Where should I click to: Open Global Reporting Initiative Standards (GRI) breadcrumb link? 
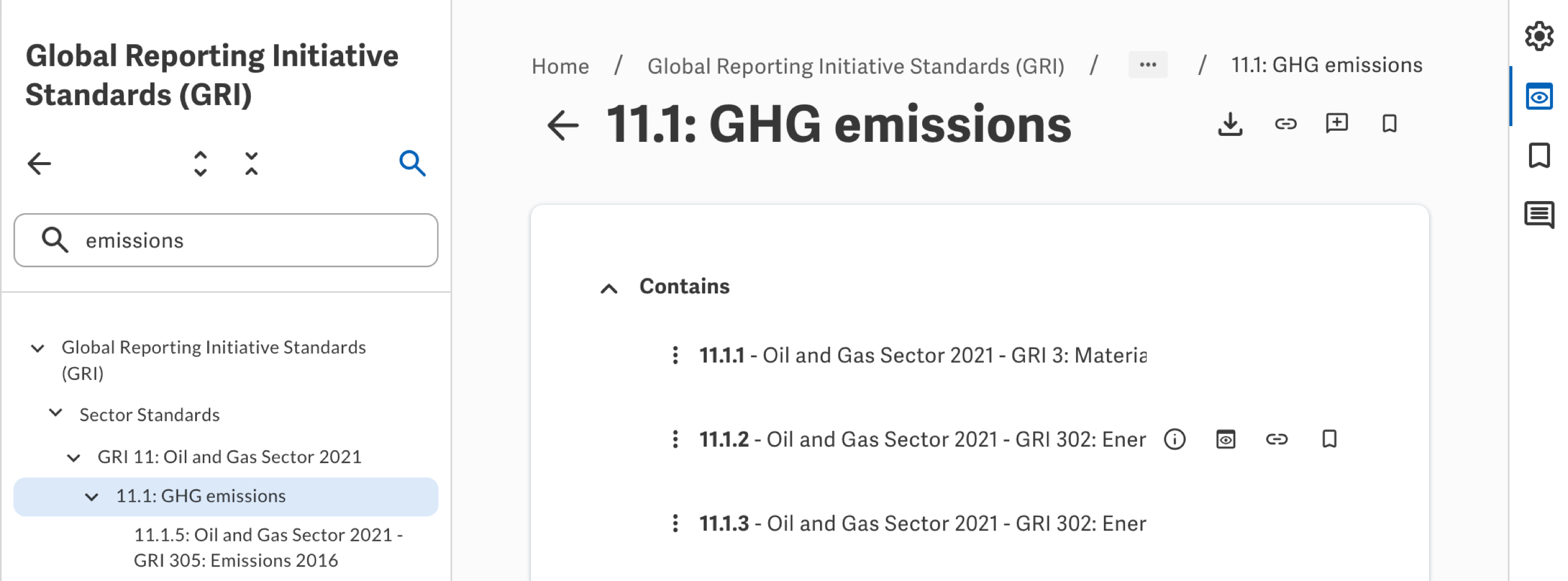(x=856, y=66)
